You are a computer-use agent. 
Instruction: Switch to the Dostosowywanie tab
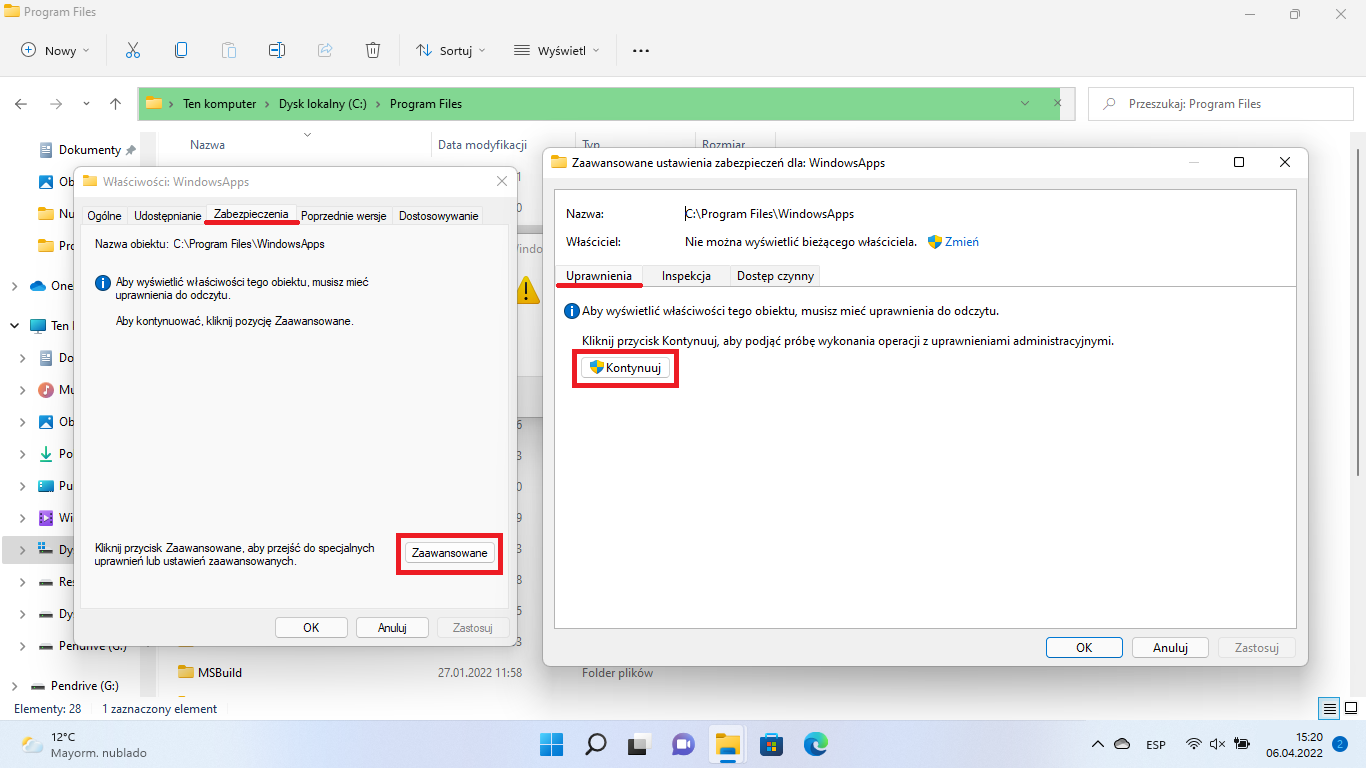click(x=438, y=216)
